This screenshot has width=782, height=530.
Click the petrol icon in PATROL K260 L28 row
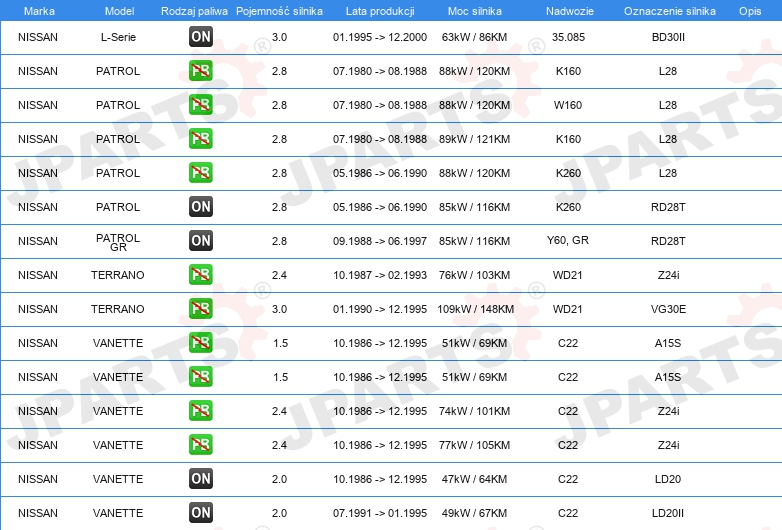point(201,173)
